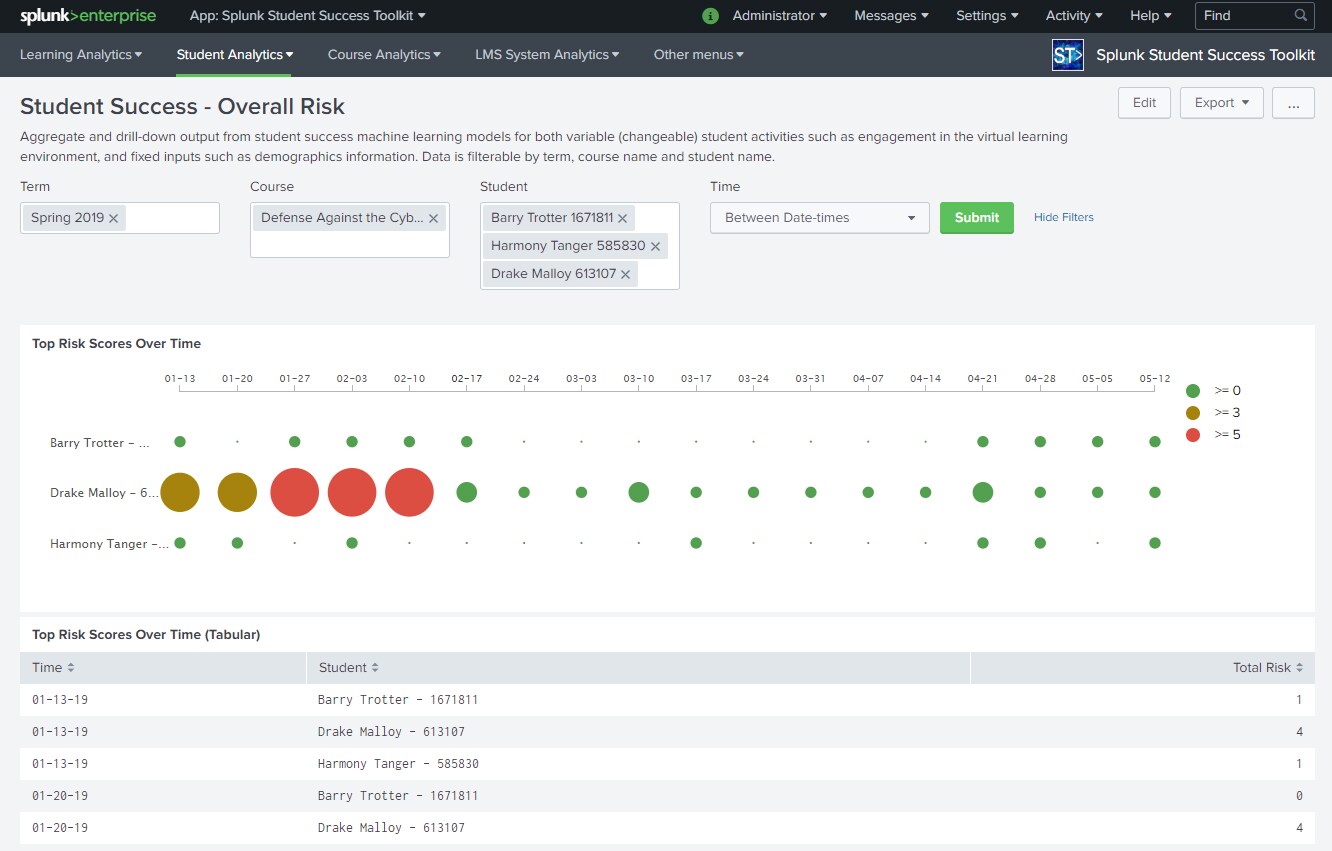Click Drake Malloy's red bubble at 02-03
This screenshot has height=851, width=1332.
click(352, 492)
